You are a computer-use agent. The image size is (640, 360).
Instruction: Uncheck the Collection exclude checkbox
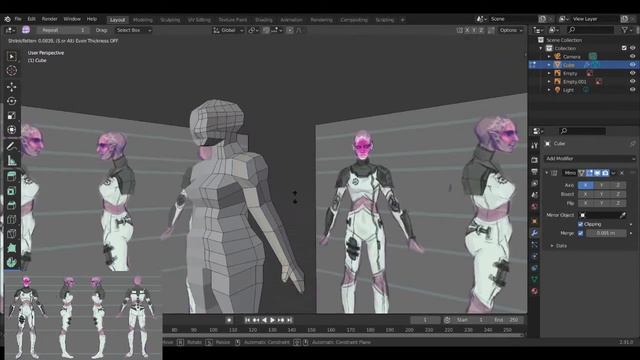pyautogui.click(x=624, y=48)
